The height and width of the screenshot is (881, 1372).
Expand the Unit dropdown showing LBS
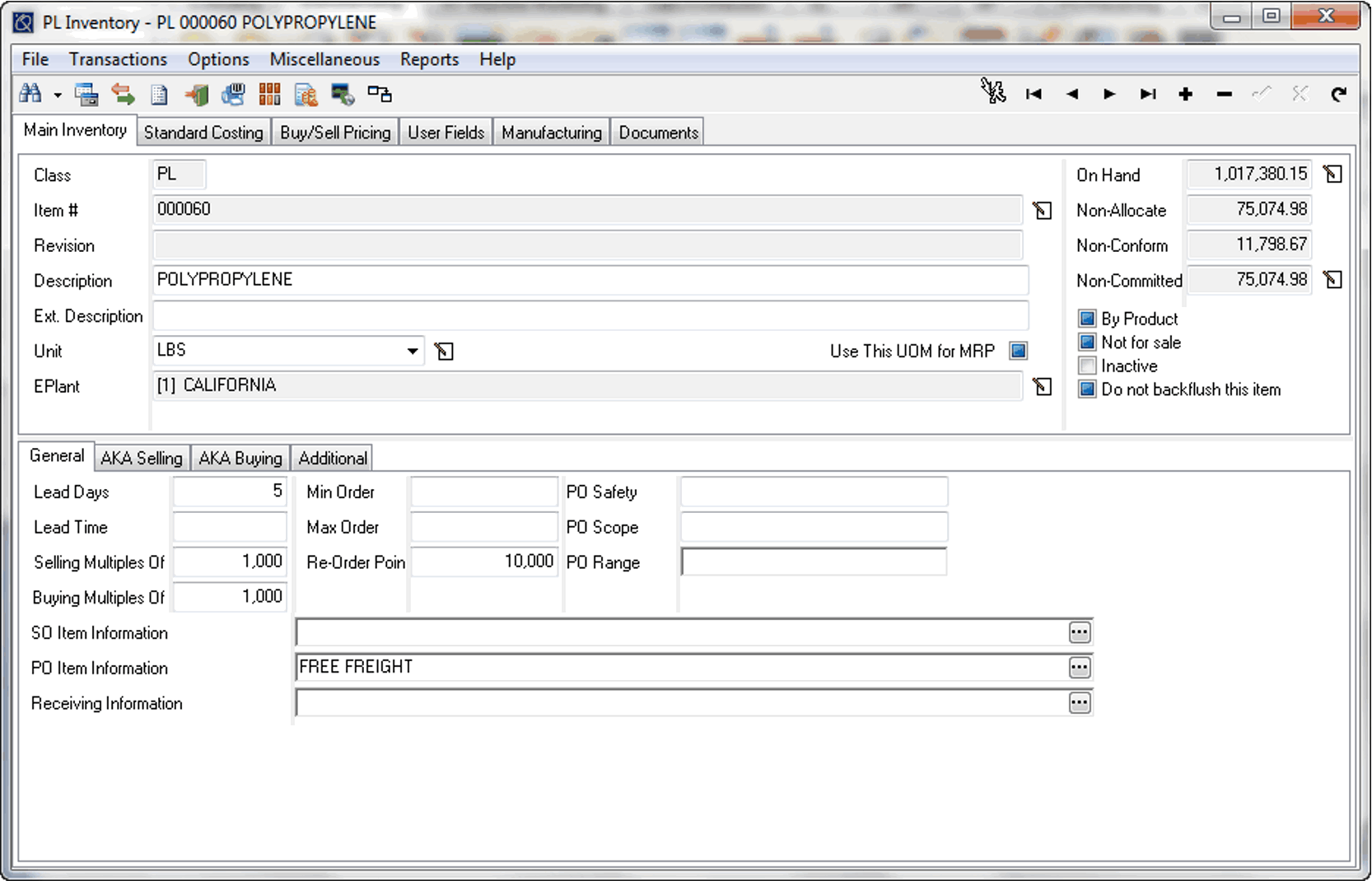412,352
